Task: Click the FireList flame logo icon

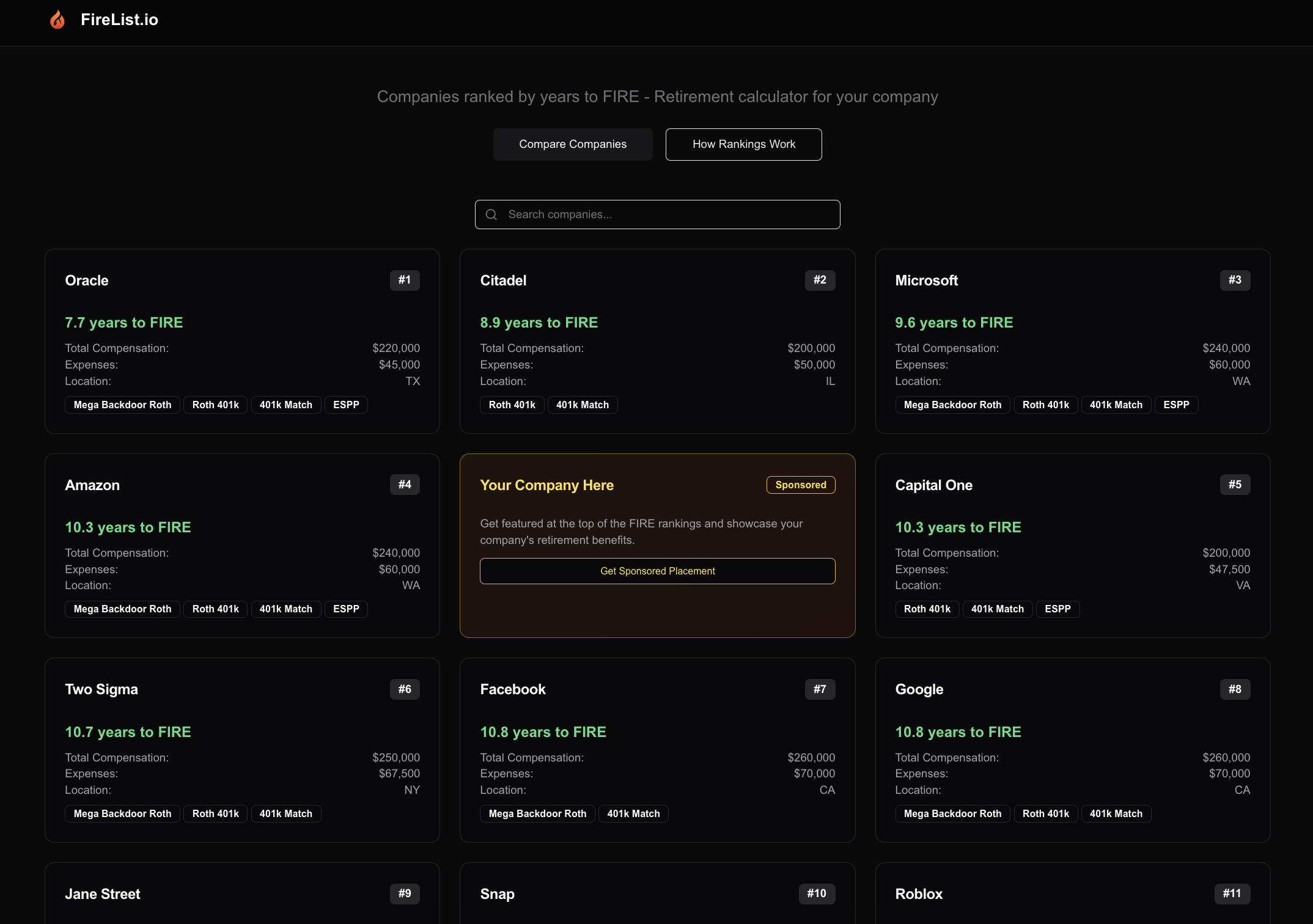Action: click(x=57, y=20)
